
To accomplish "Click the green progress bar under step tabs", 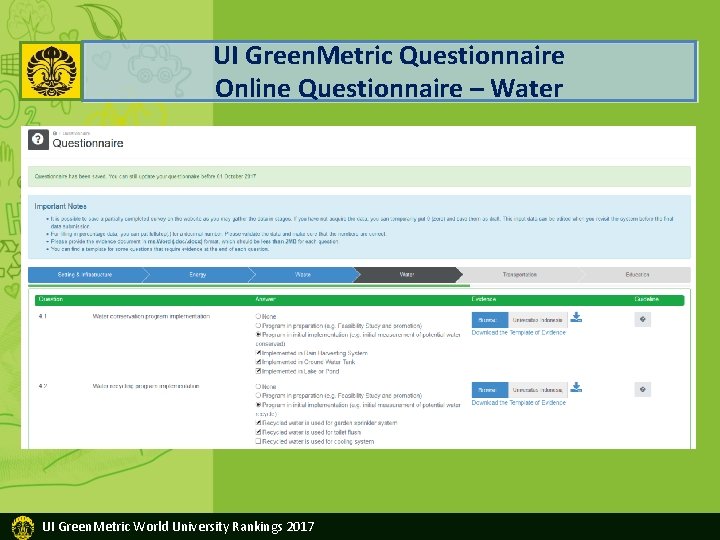I will click(249, 285).
